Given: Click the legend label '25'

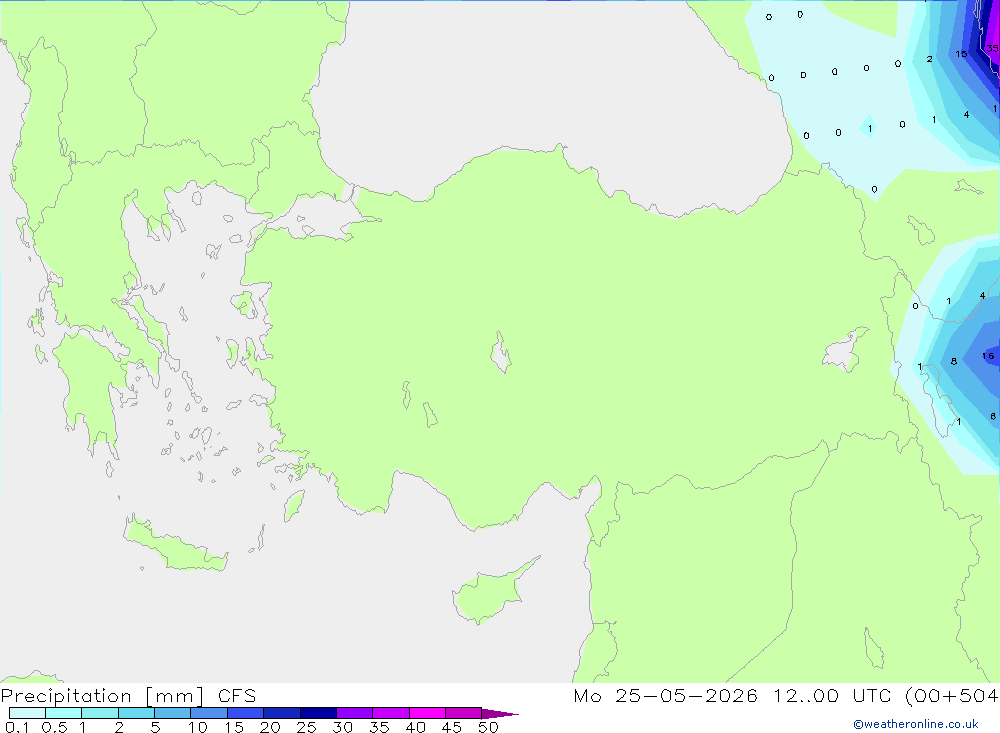Looking at the screenshot, I should tap(306, 727).
